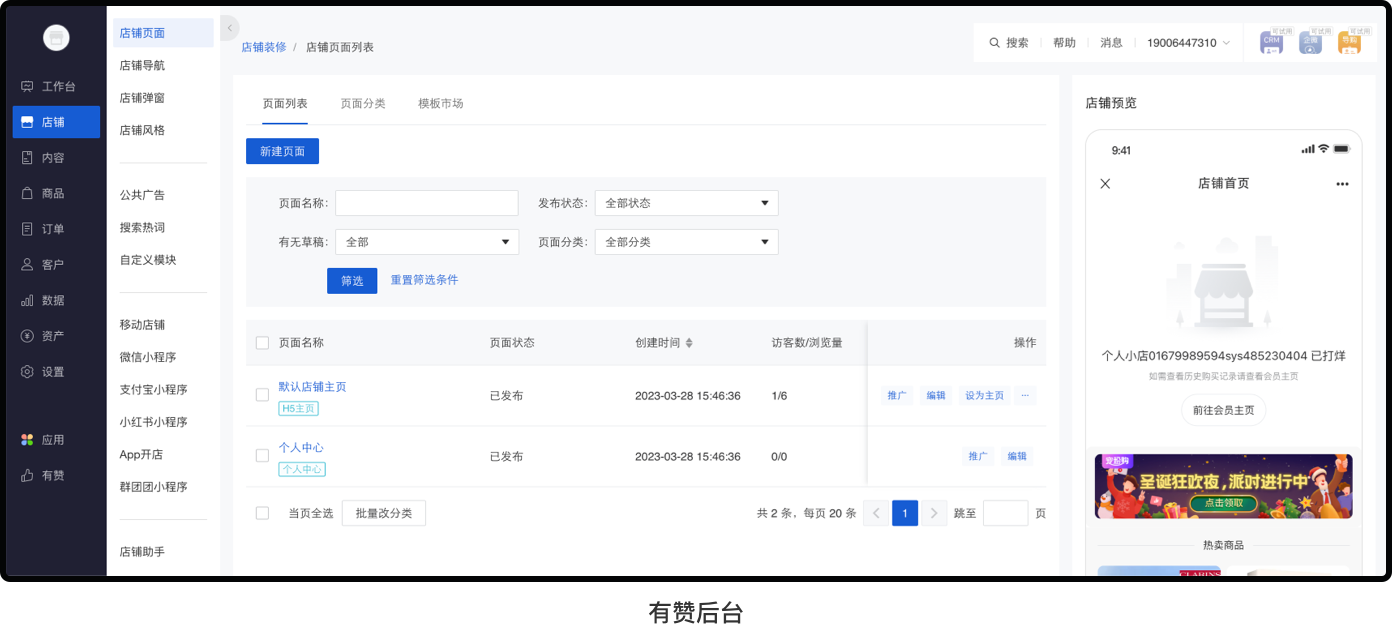
Task: Go to next page arrow
Action: click(x=934, y=513)
